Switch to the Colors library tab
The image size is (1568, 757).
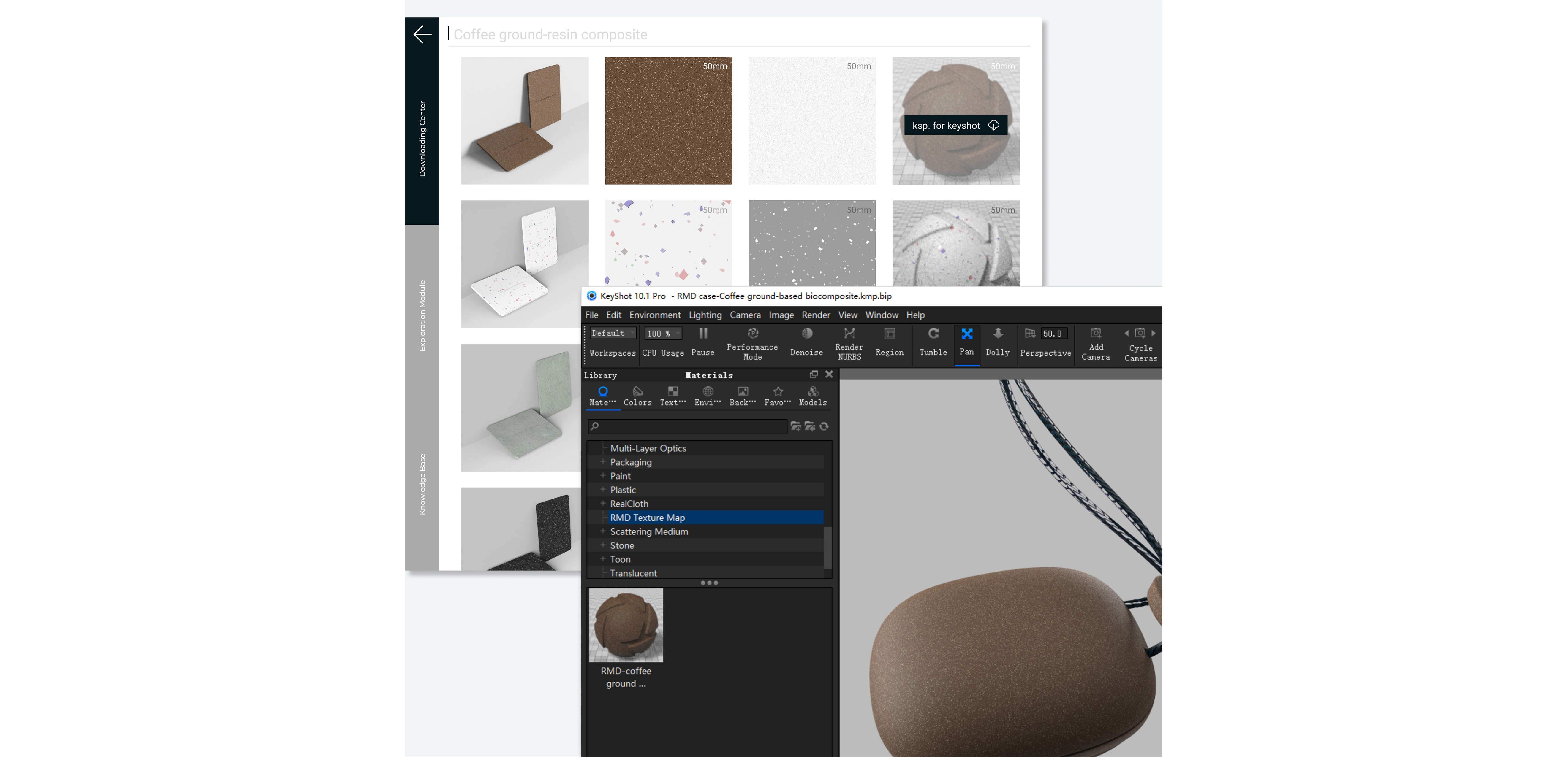pyautogui.click(x=637, y=396)
